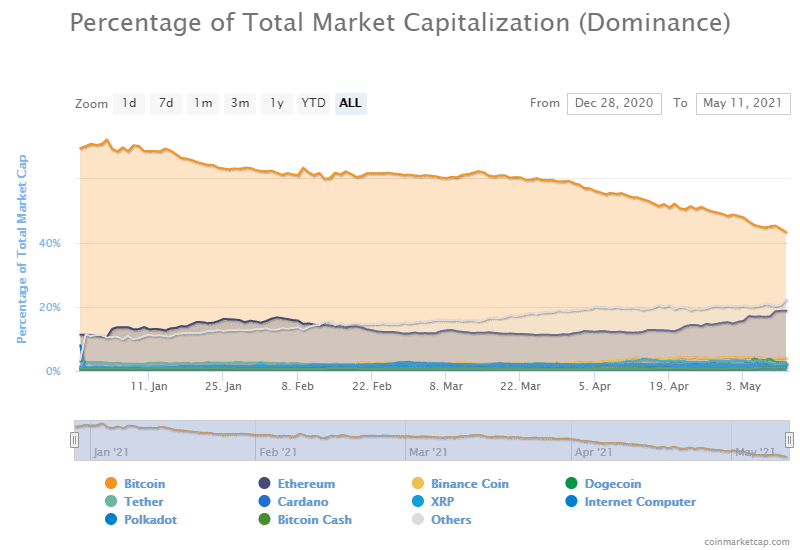Set zoom range to 1d
The width and height of the screenshot is (800, 550).
click(129, 104)
